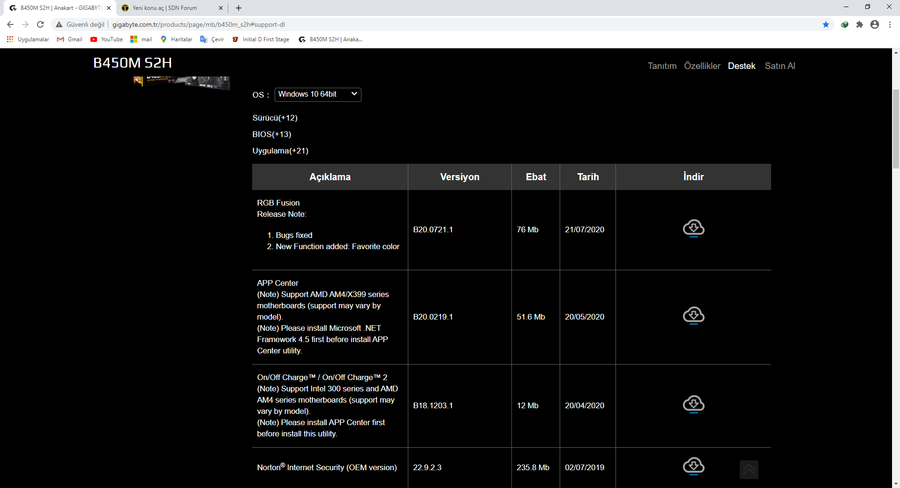Download Norton Internet Security cloud icon
Screen dimensions: 900x488
[x=693, y=466]
